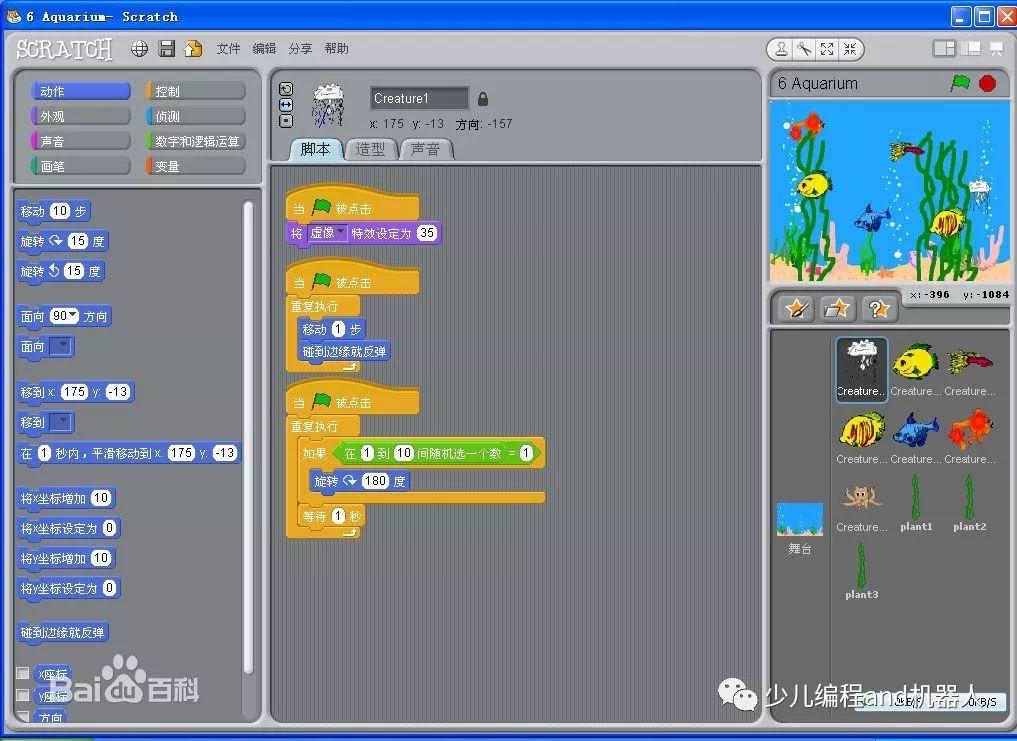Open the 文件 menu
1017x741 pixels.
pyautogui.click(x=228, y=49)
